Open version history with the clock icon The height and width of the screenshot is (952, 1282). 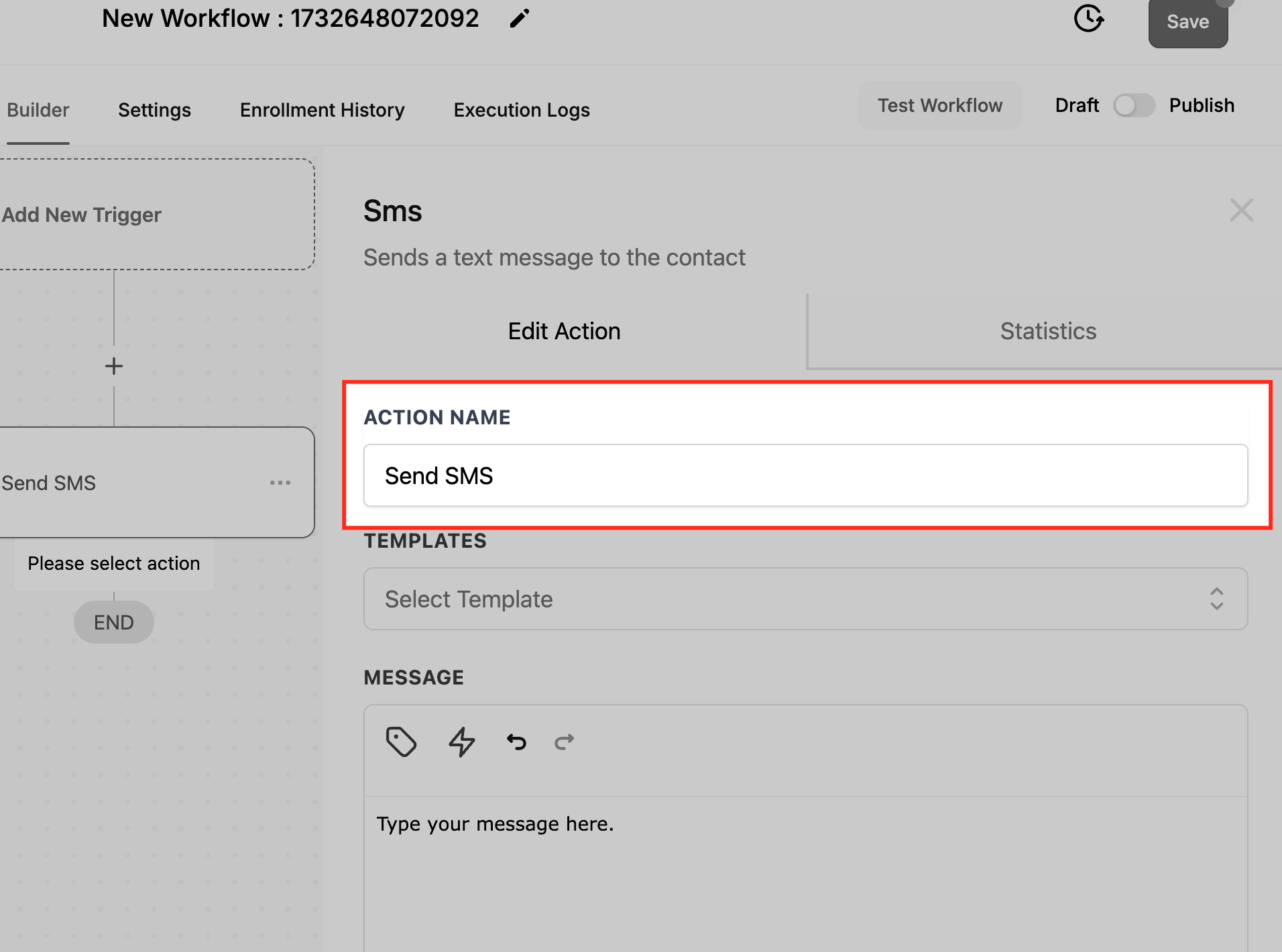[1088, 19]
